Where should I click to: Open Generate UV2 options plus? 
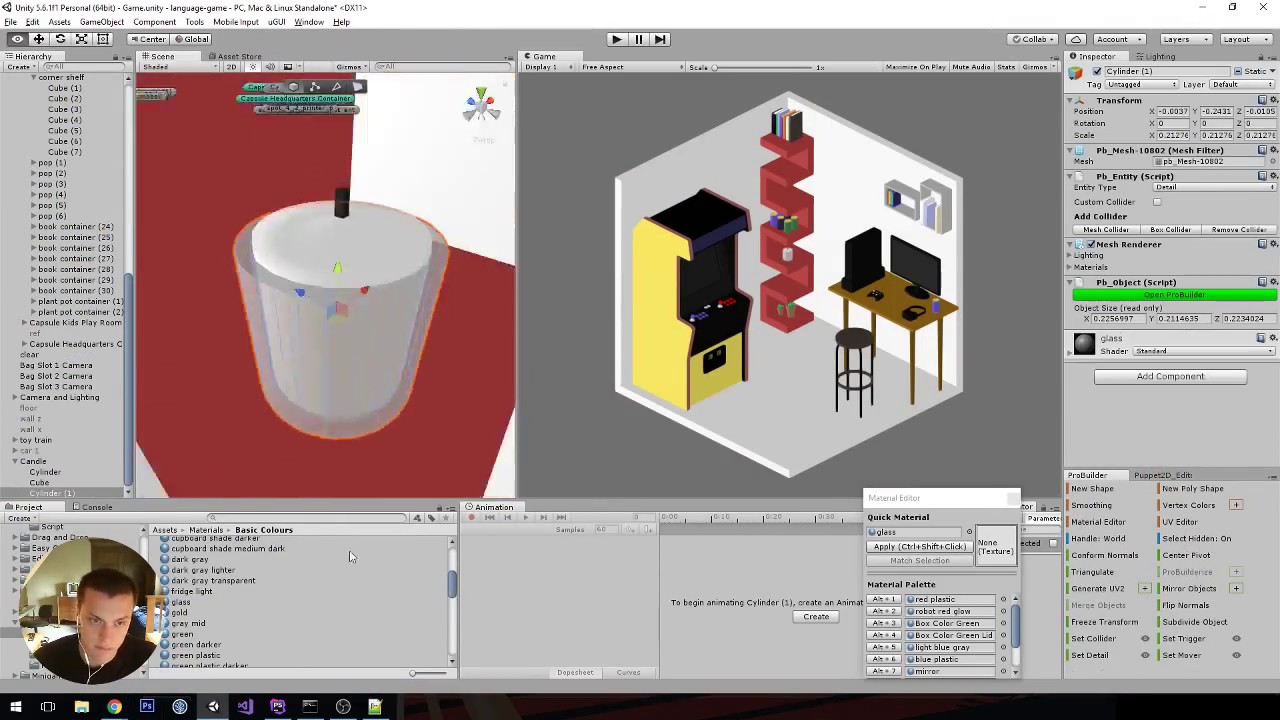click(x=1145, y=588)
